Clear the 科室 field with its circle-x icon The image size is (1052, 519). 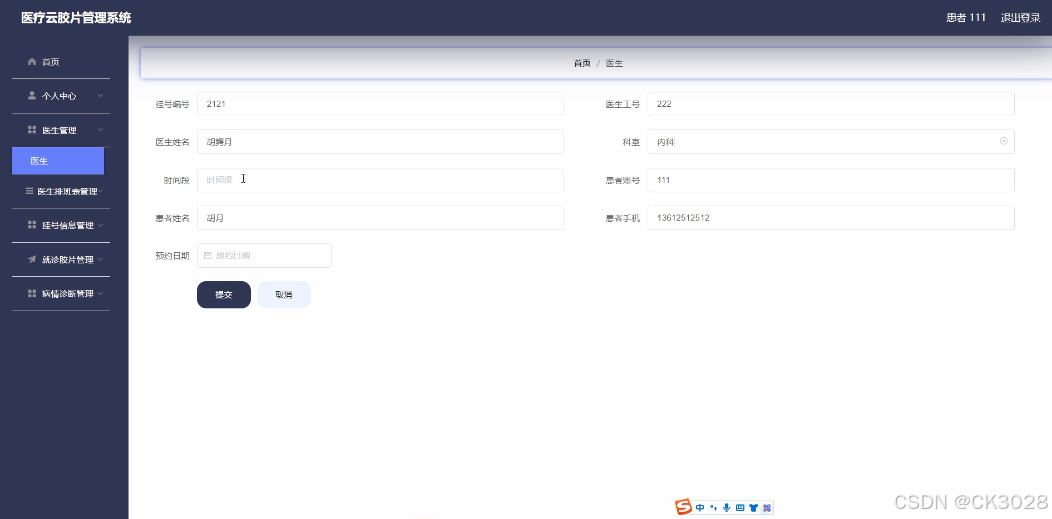(x=1004, y=141)
